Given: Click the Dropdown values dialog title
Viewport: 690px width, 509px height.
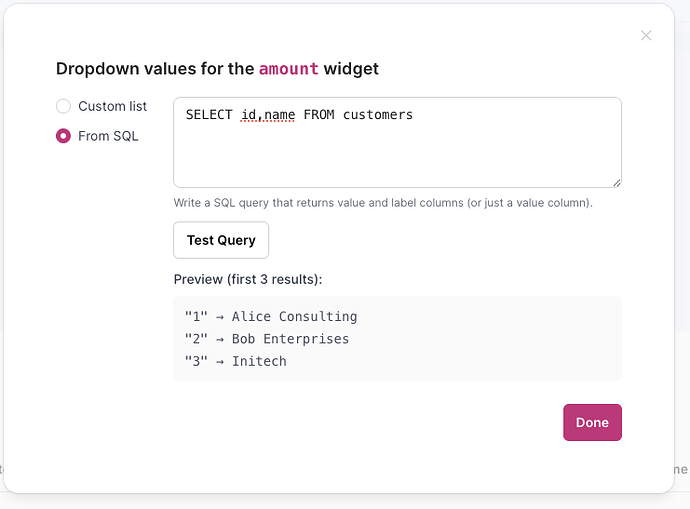Looking at the screenshot, I should (x=217, y=69).
